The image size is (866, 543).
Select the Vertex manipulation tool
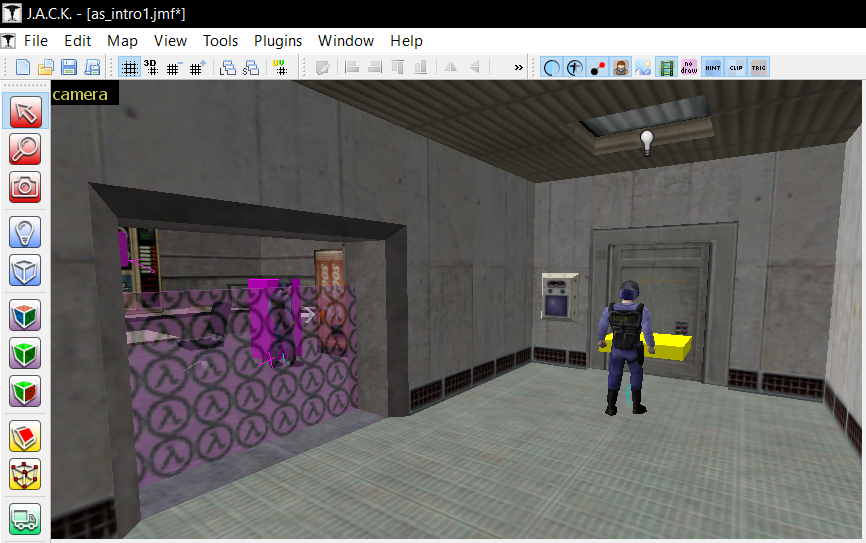[25, 475]
